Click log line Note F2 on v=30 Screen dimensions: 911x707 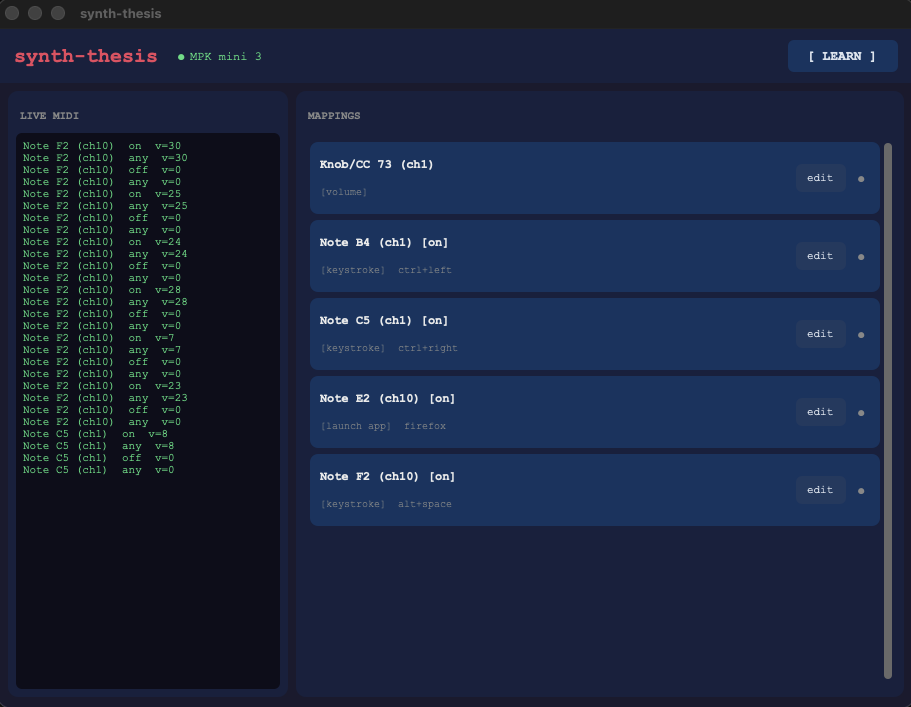coord(102,146)
